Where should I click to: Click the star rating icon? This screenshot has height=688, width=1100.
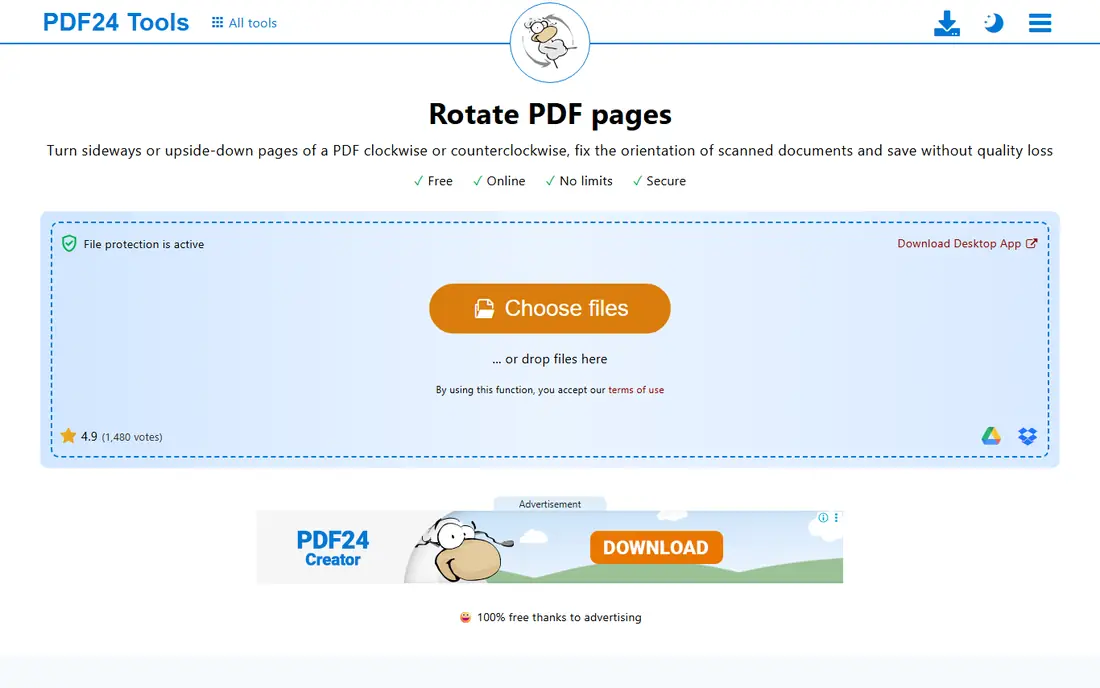coord(68,436)
